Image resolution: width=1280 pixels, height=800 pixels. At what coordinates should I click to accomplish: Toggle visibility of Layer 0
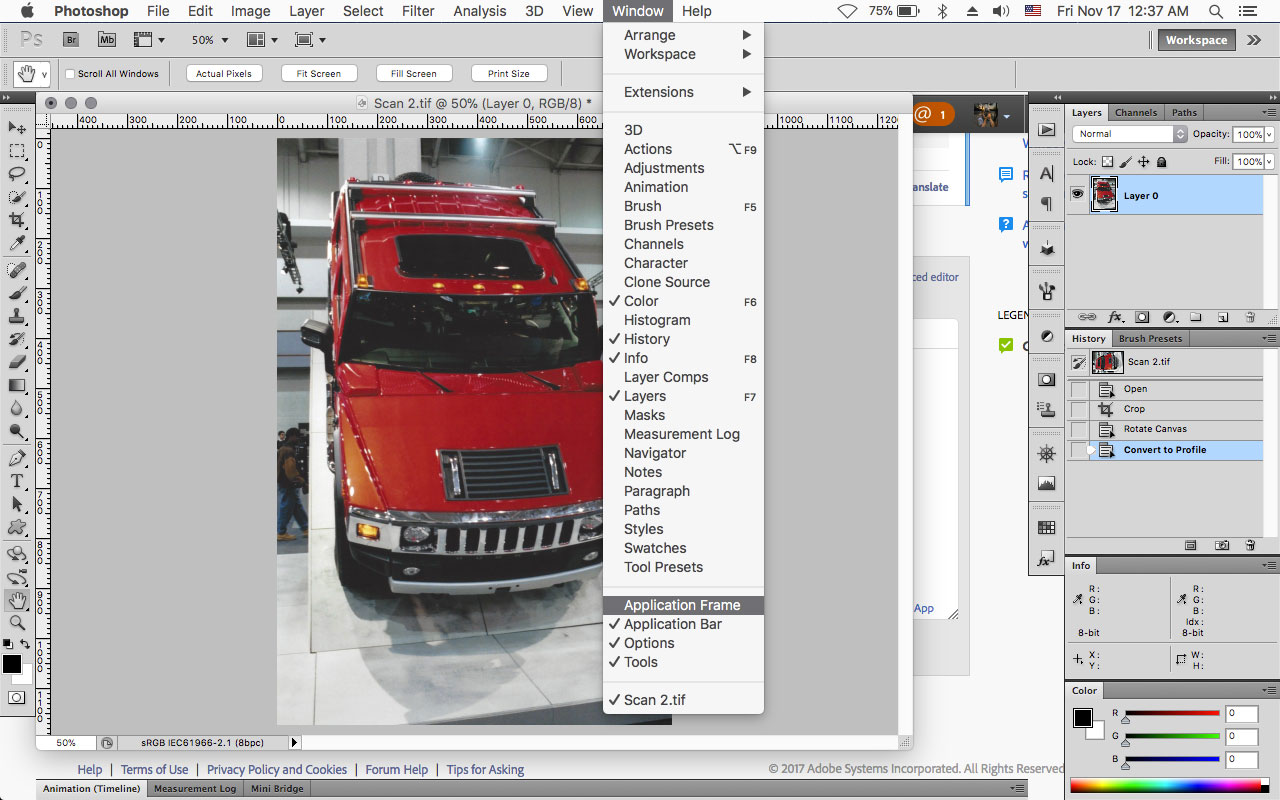pyautogui.click(x=1078, y=194)
